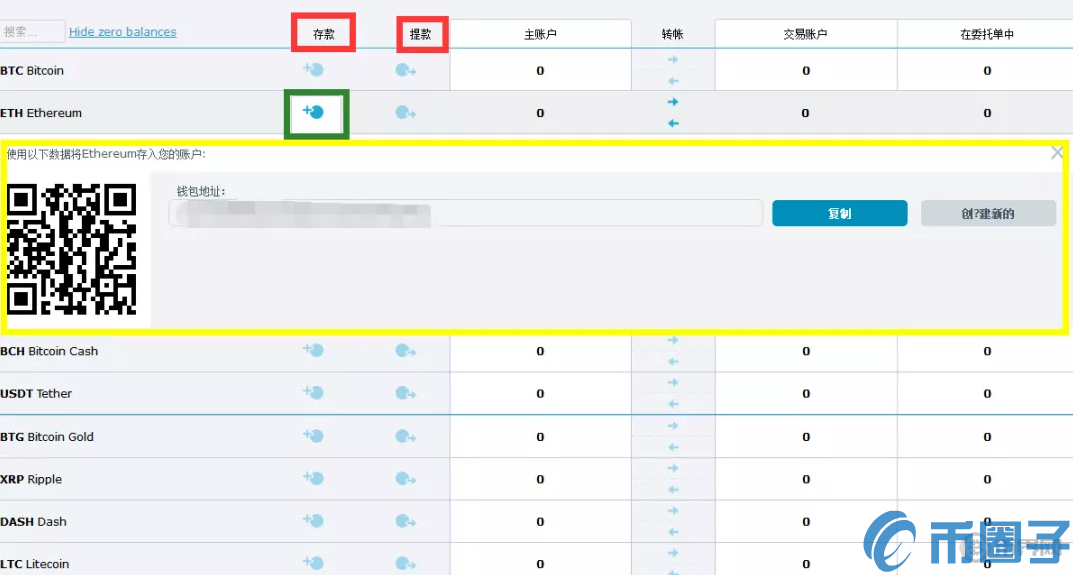Select the wallet address field

pyautogui.click(x=465, y=213)
